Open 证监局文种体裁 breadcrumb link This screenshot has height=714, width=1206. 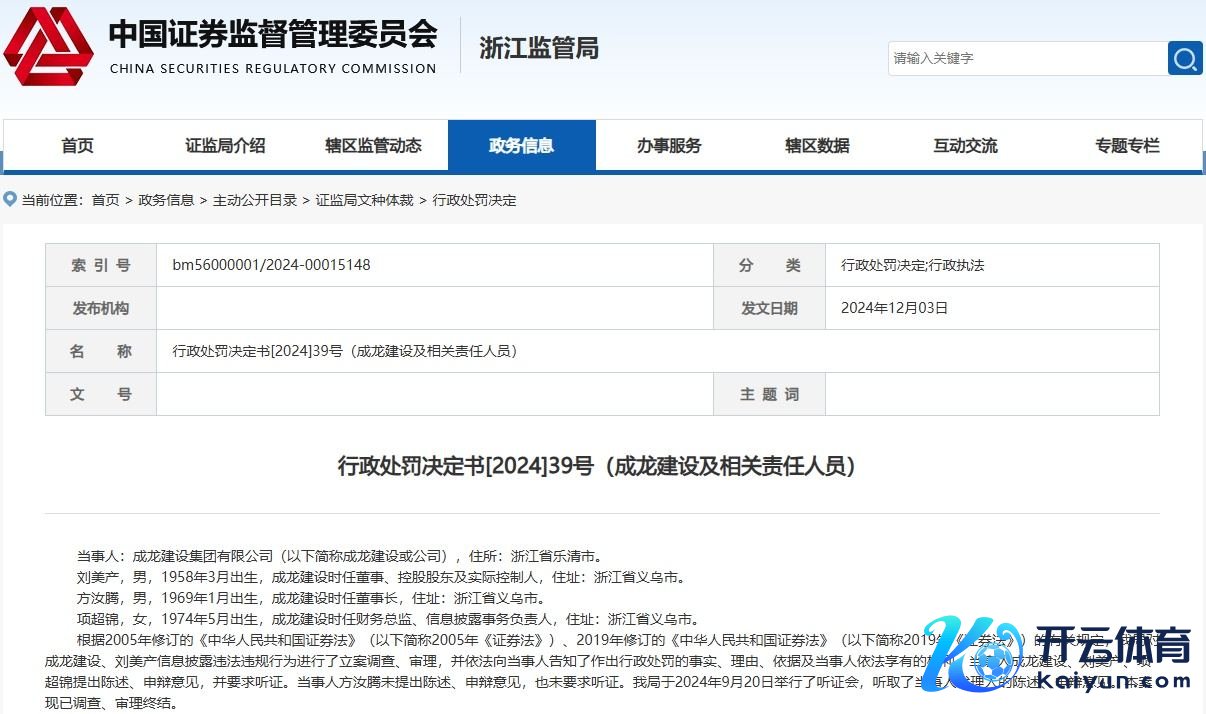(x=364, y=200)
